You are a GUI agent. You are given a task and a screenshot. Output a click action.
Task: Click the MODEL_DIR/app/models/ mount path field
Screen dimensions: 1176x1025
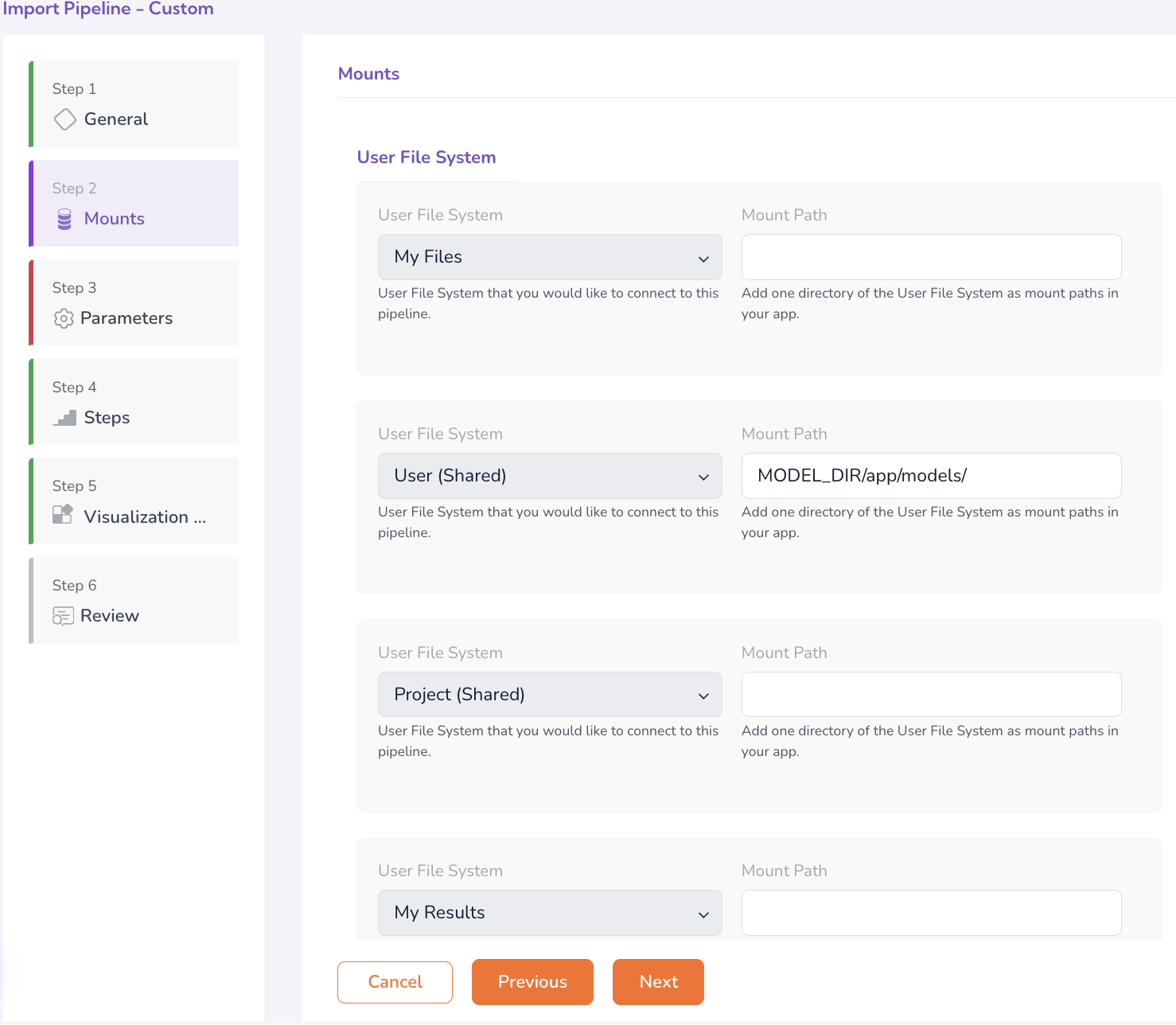pyautogui.click(x=931, y=476)
